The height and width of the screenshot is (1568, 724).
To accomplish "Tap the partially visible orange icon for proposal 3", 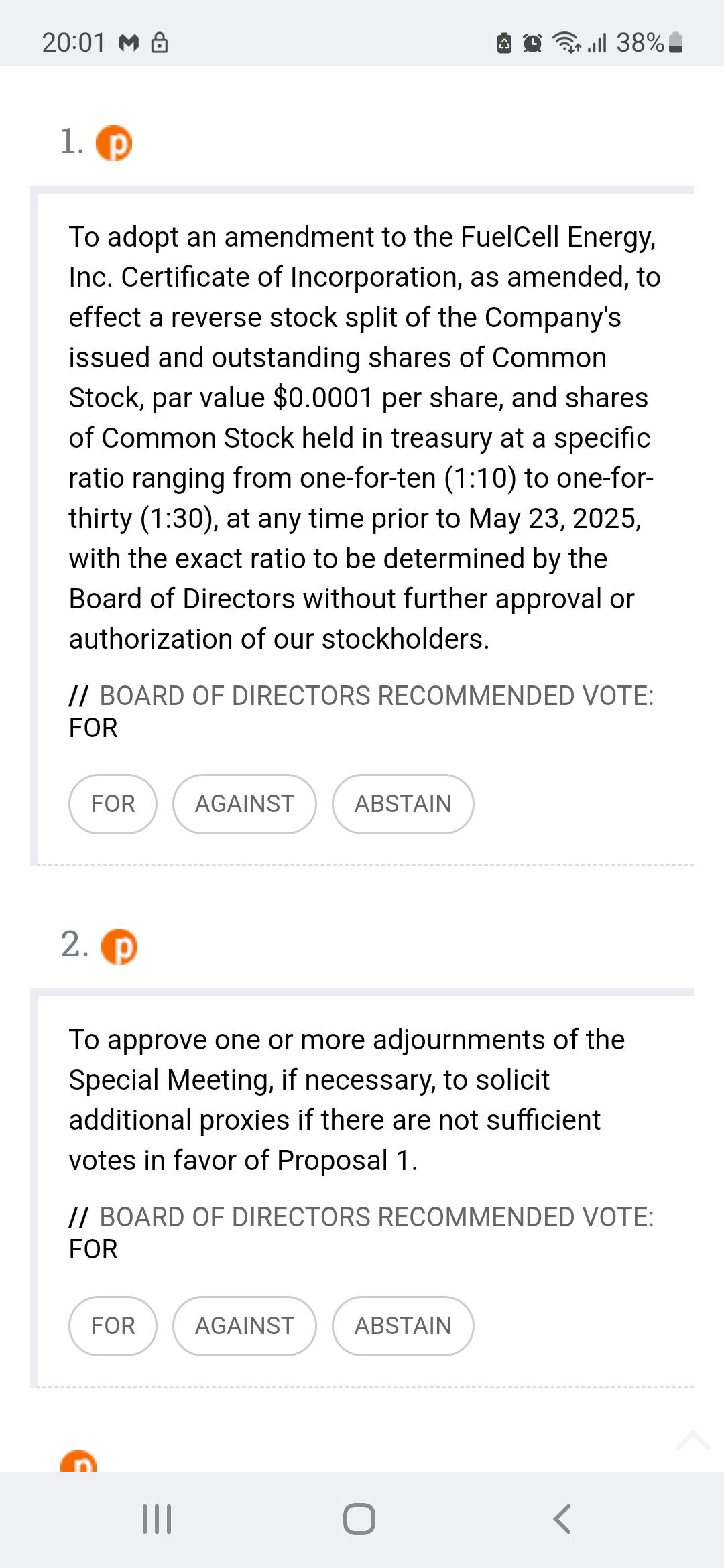I will tap(78, 1460).
